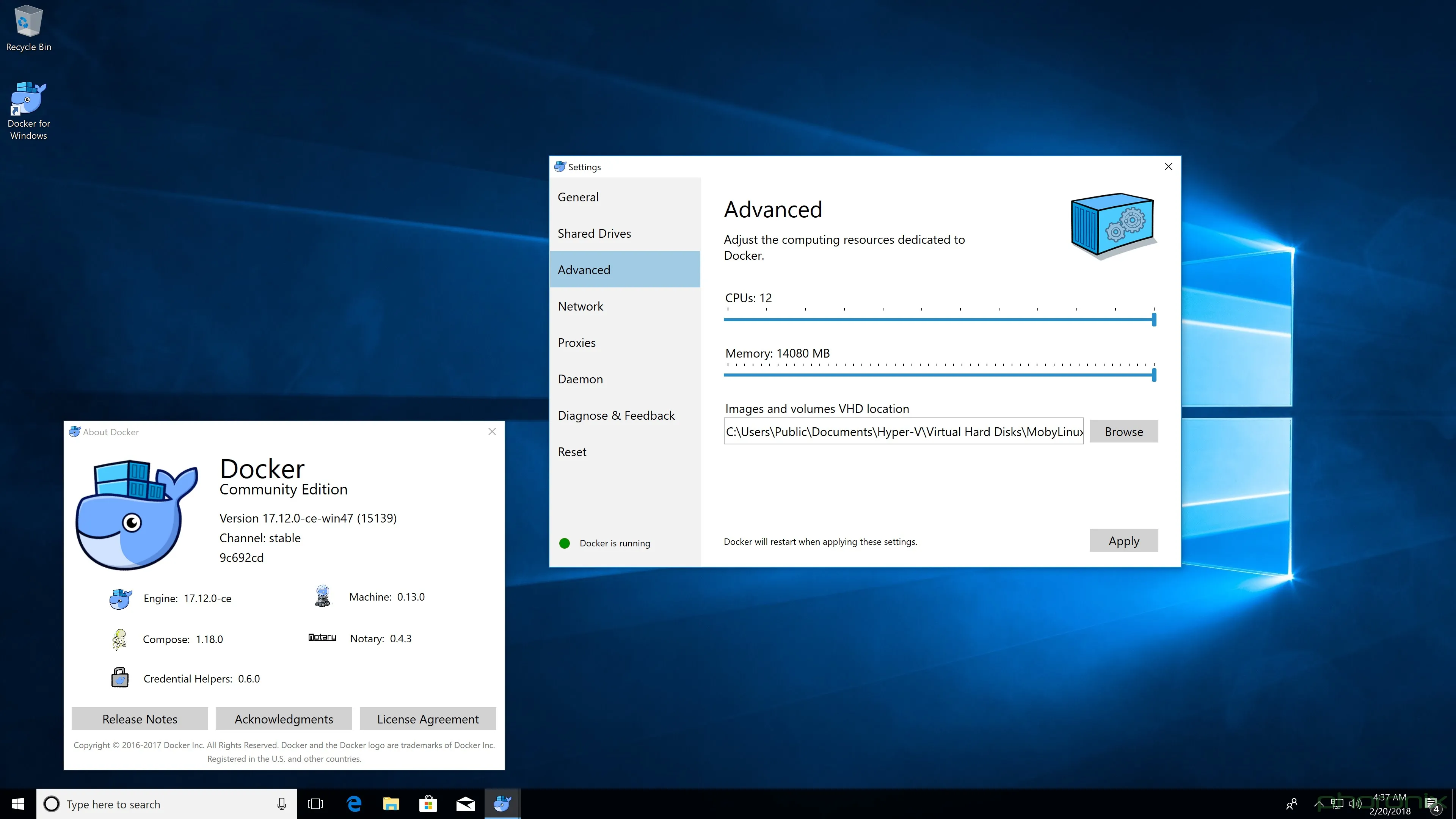
Task: Open the Shared Drives settings tab
Action: pos(594,234)
